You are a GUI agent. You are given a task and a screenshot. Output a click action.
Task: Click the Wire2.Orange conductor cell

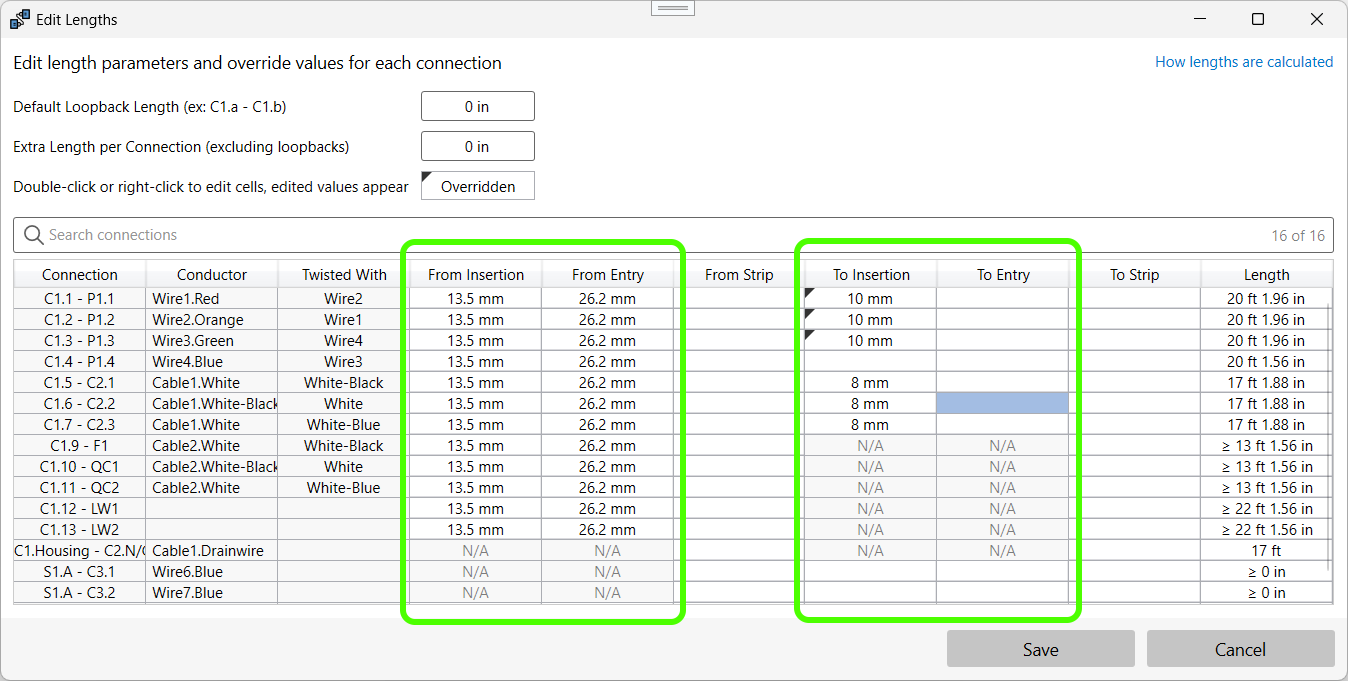[x=212, y=319]
